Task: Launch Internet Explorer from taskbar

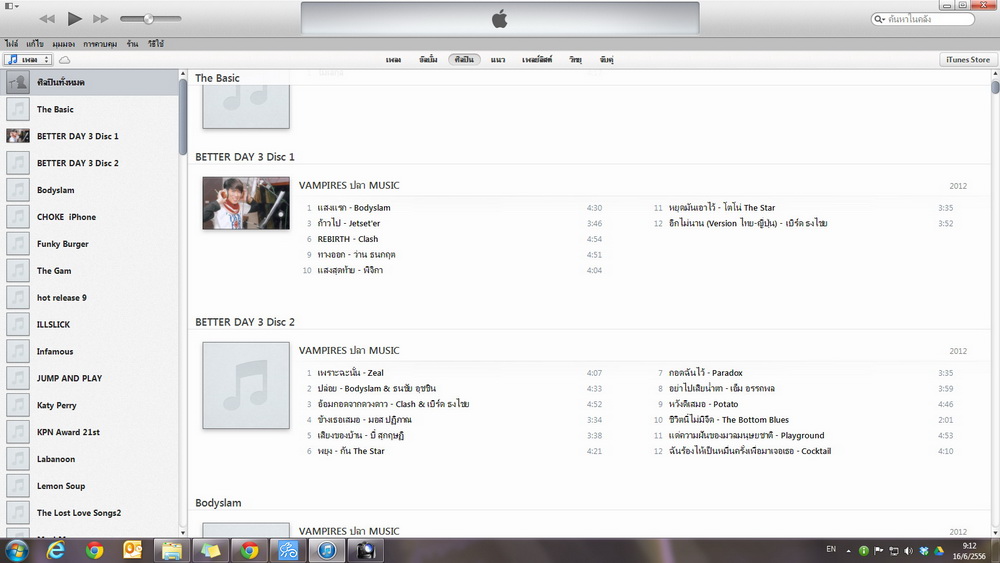Action: click(x=55, y=550)
